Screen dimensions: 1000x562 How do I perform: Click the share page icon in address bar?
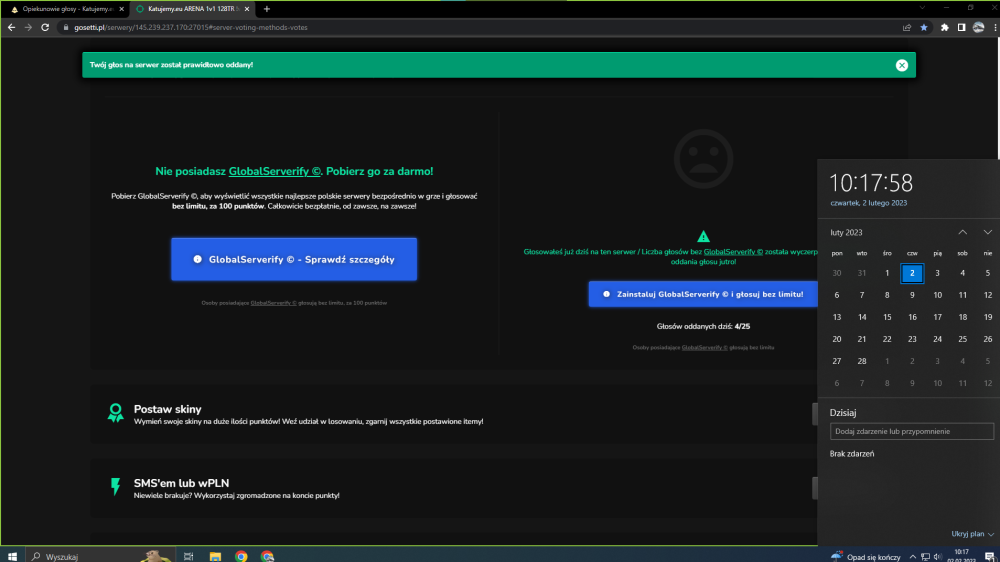point(906,27)
